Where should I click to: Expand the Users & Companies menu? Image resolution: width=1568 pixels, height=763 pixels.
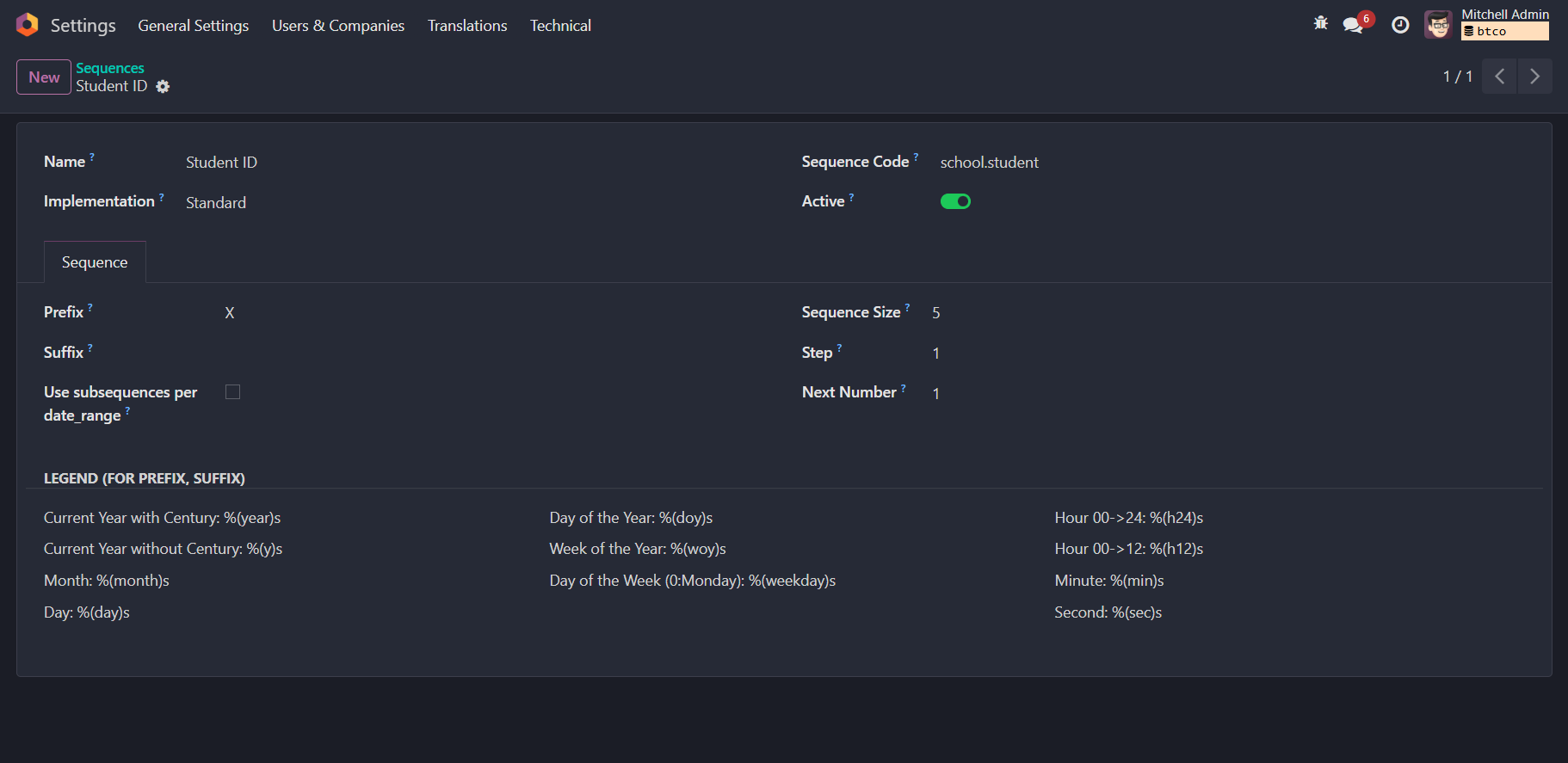tap(338, 26)
